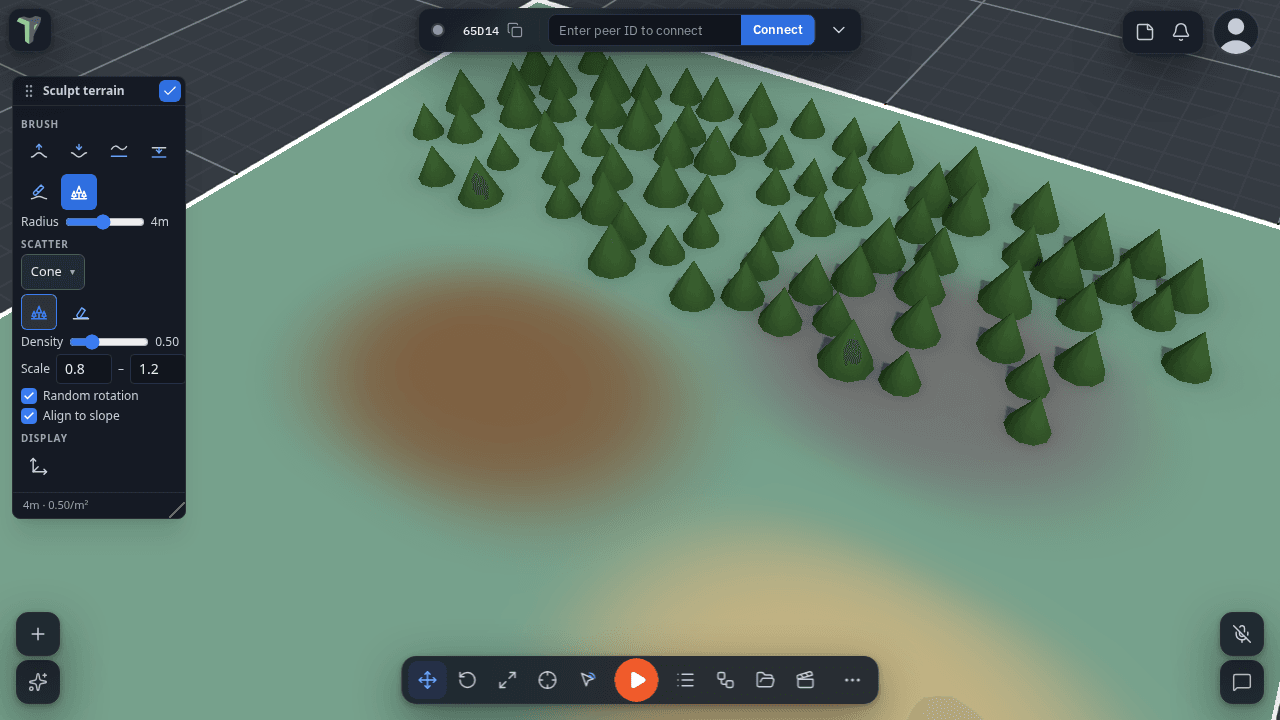
Task: Click the peer ID input field
Action: click(645, 30)
